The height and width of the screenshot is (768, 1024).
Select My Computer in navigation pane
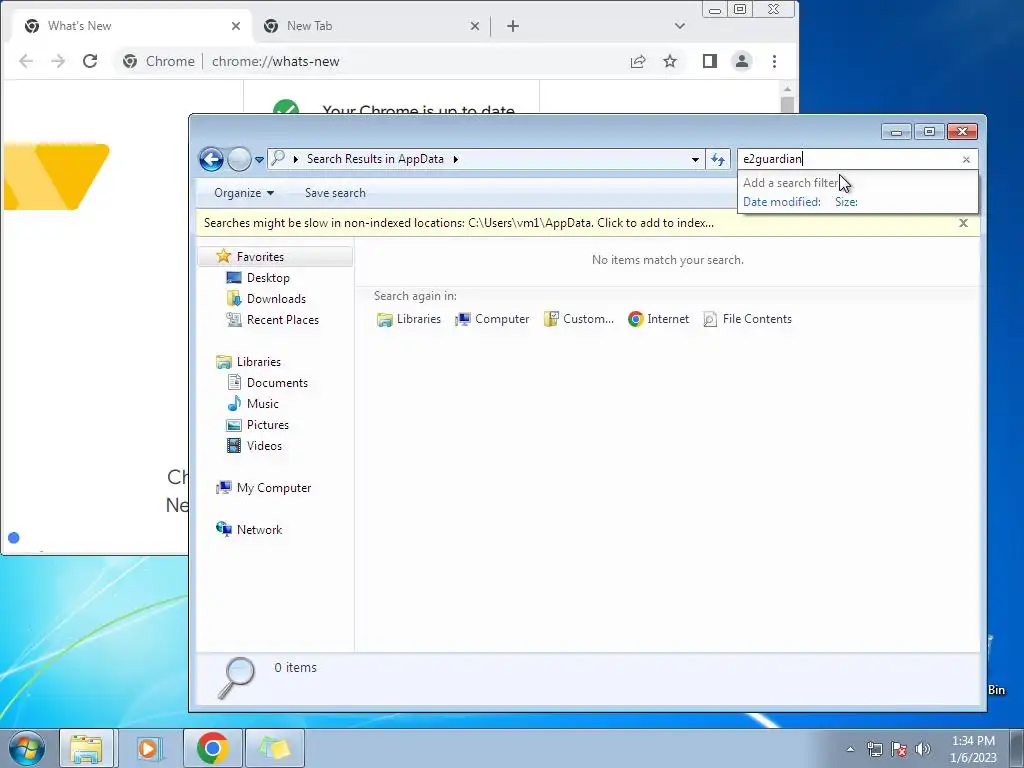point(274,488)
